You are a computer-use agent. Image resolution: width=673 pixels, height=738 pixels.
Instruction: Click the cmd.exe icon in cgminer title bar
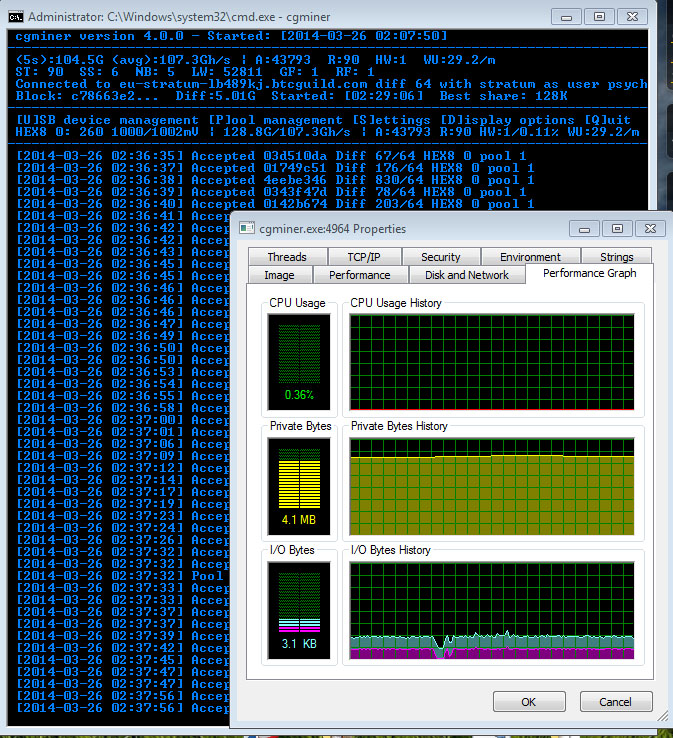click(16, 17)
